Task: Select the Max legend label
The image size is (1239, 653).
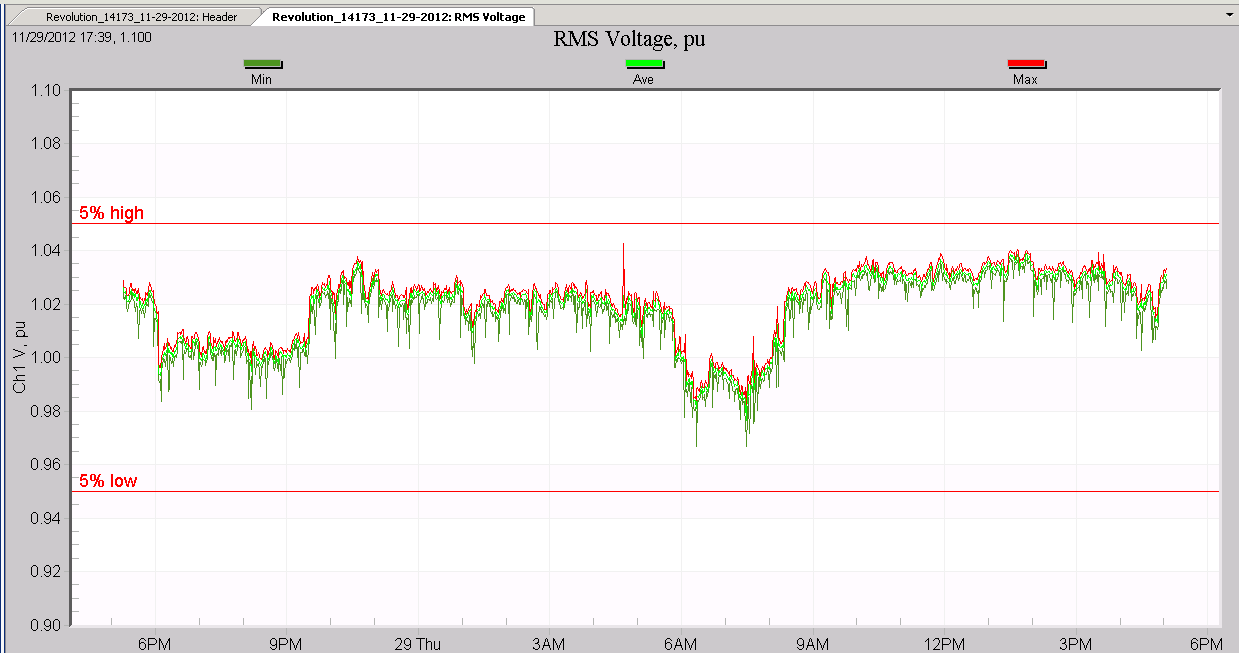Action: point(1025,79)
